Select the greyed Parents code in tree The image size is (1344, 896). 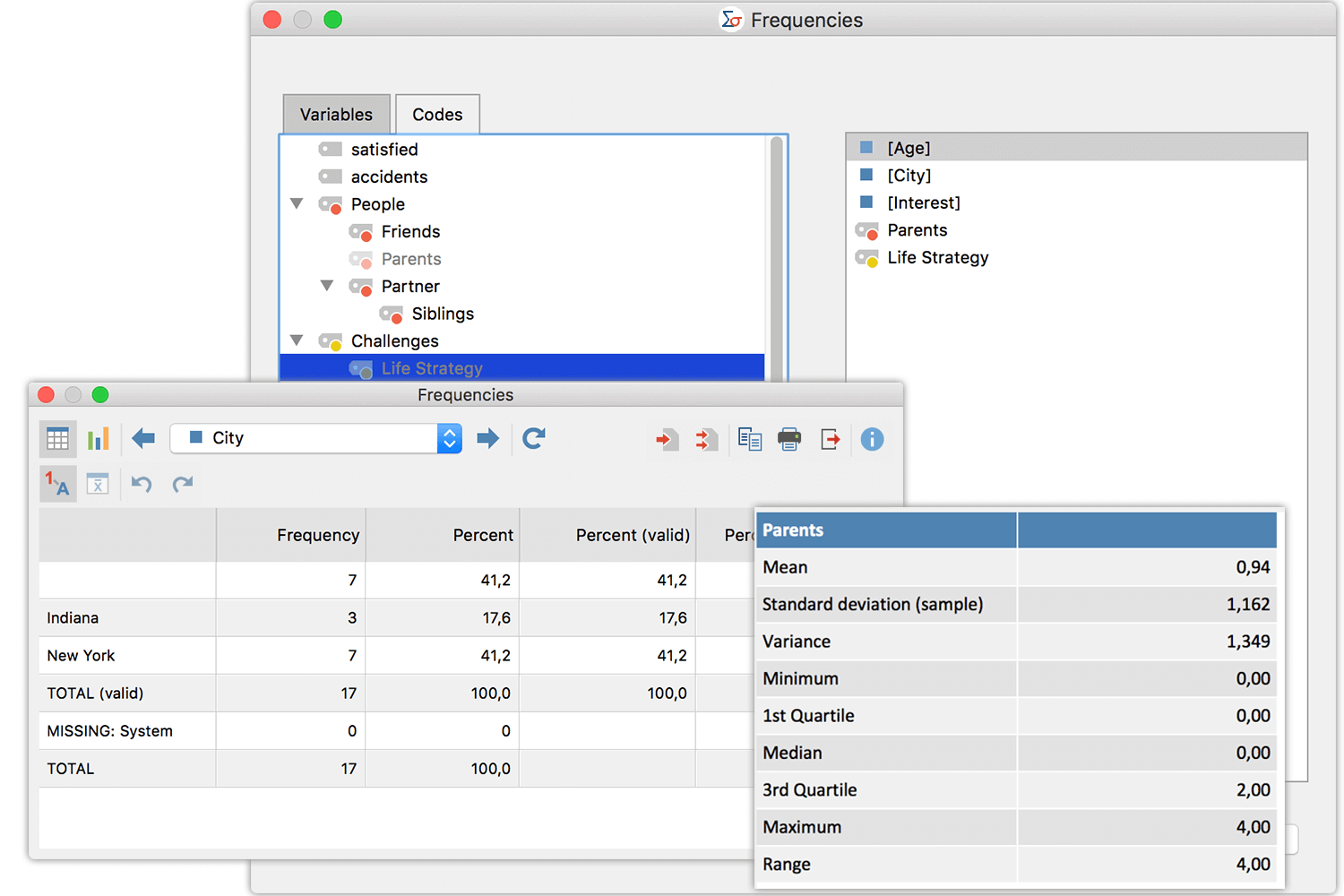coord(411,259)
